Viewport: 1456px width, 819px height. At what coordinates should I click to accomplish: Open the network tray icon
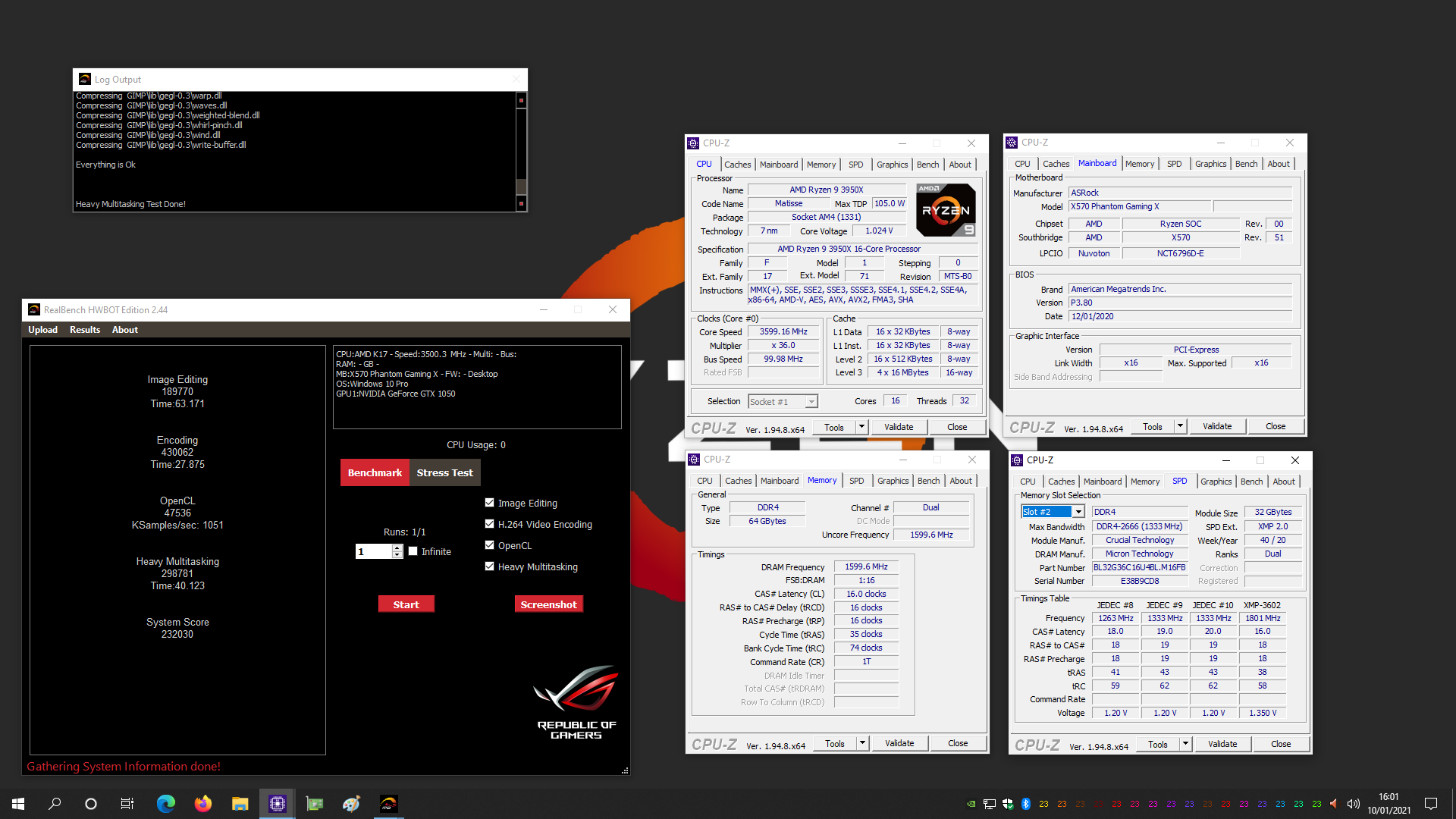click(990, 804)
